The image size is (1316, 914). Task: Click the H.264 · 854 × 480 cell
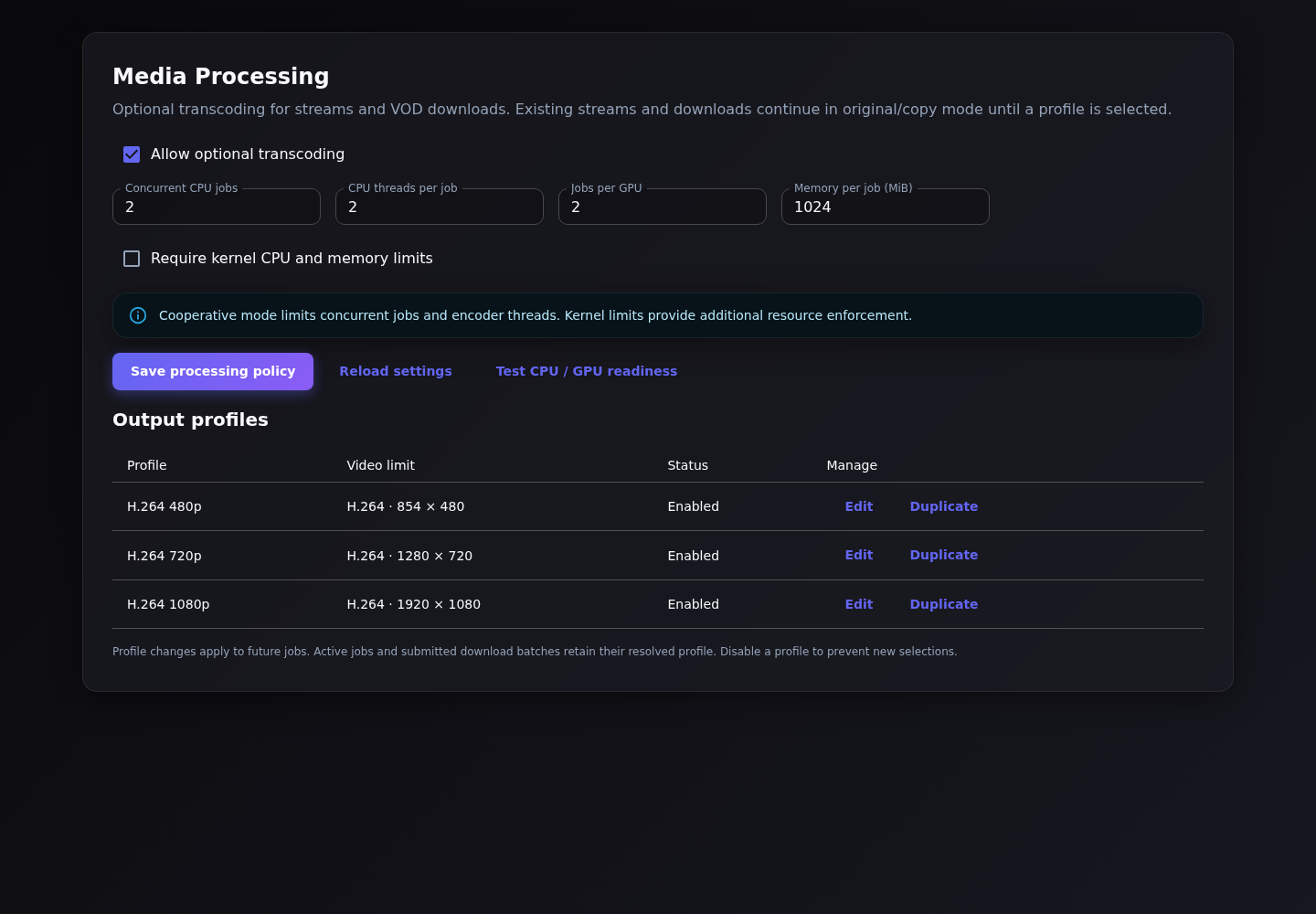(406, 506)
